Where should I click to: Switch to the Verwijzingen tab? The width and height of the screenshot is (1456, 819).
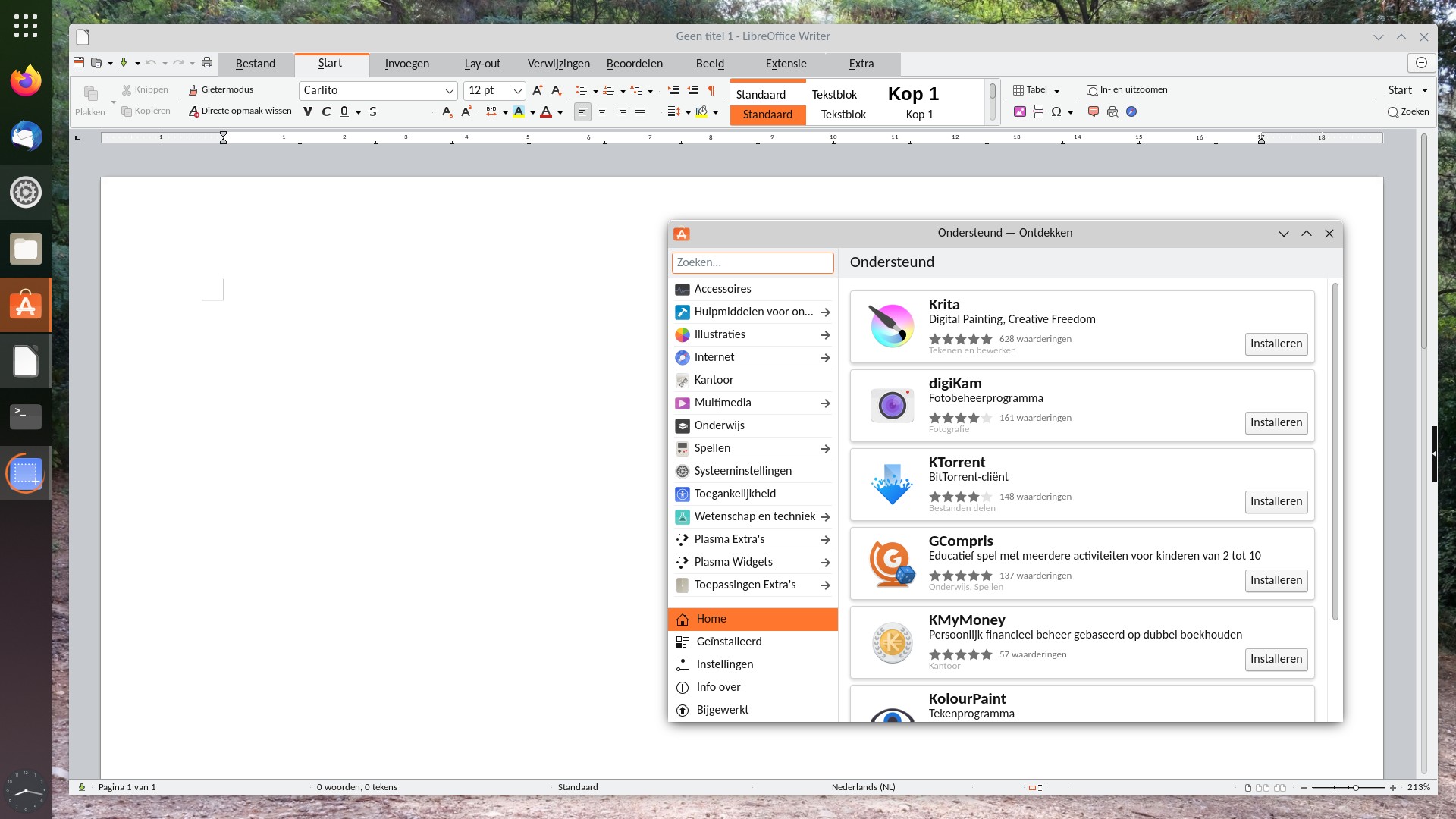pyautogui.click(x=559, y=64)
